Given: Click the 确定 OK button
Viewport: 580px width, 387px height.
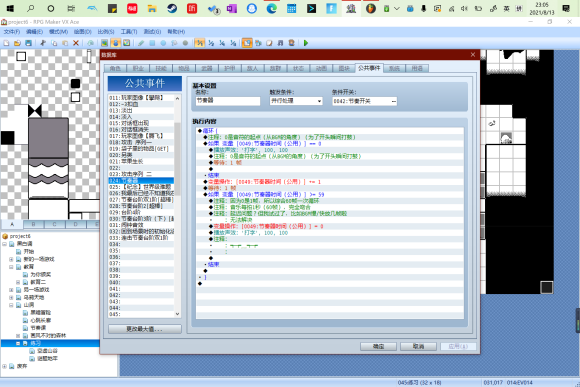Looking at the screenshot, I should pos(378,346).
